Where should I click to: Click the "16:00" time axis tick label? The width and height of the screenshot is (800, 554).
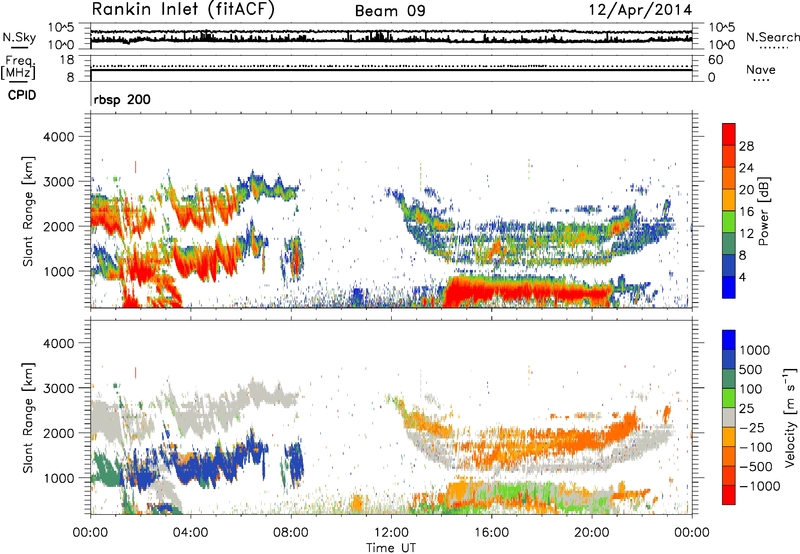click(x=491, y=533)
